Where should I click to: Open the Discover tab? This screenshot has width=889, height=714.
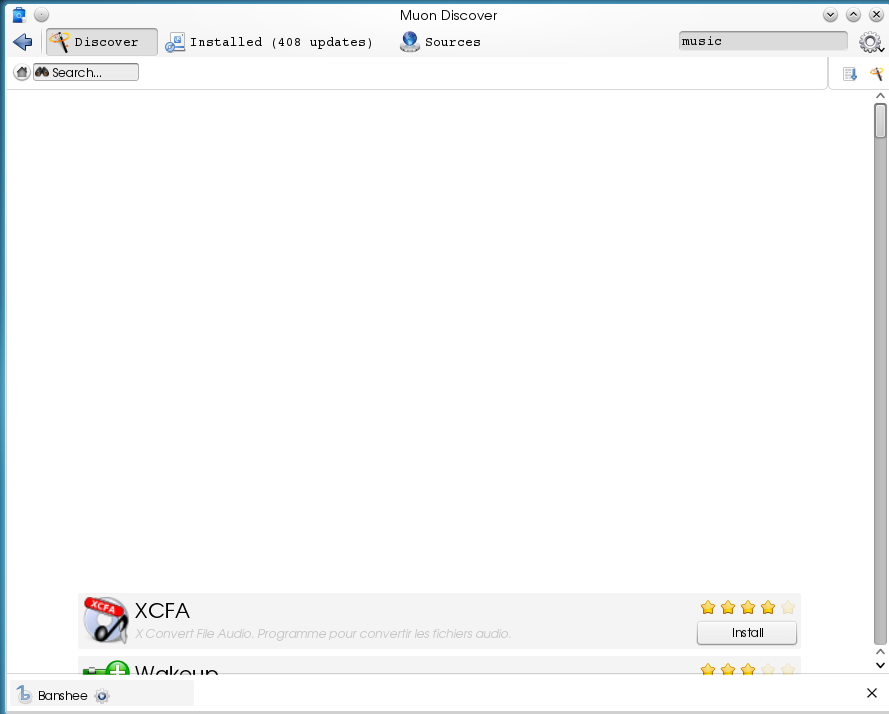pyautogui.click(x=101, y=42)
